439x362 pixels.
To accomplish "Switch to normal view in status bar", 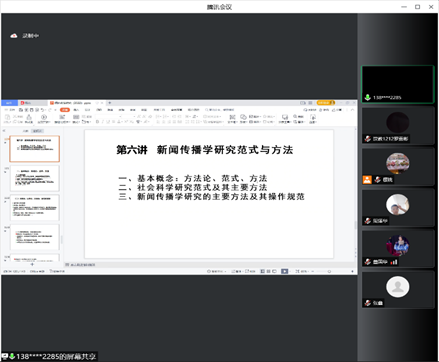I will (x=262, y=271).
